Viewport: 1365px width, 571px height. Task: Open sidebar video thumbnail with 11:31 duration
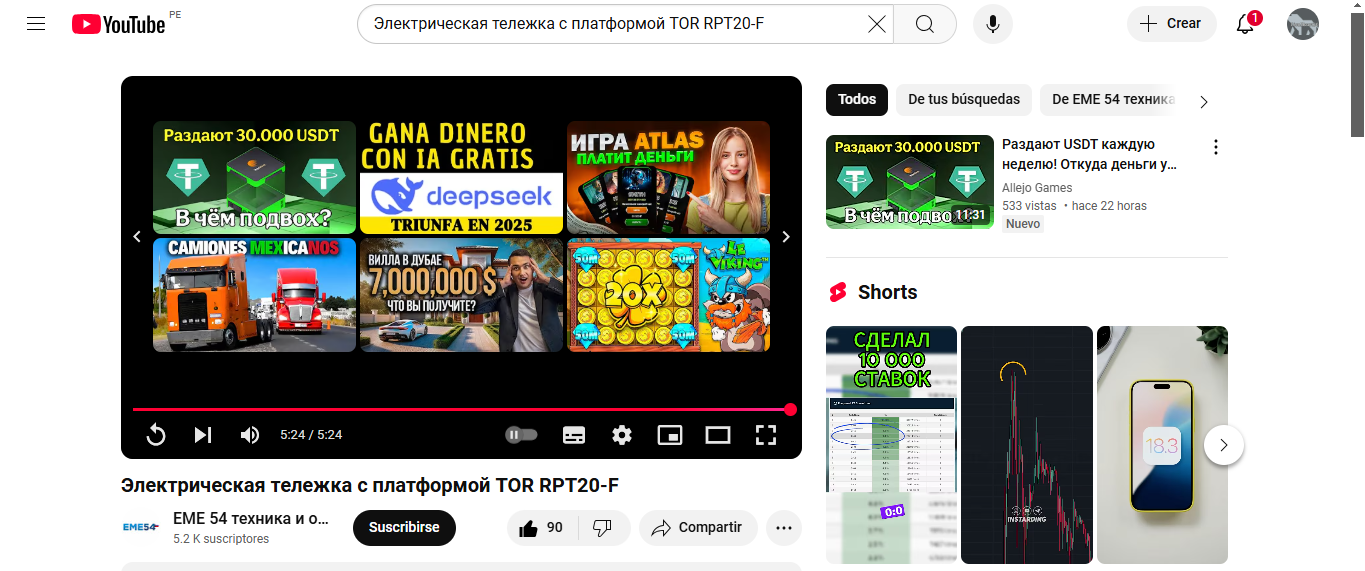910,182
